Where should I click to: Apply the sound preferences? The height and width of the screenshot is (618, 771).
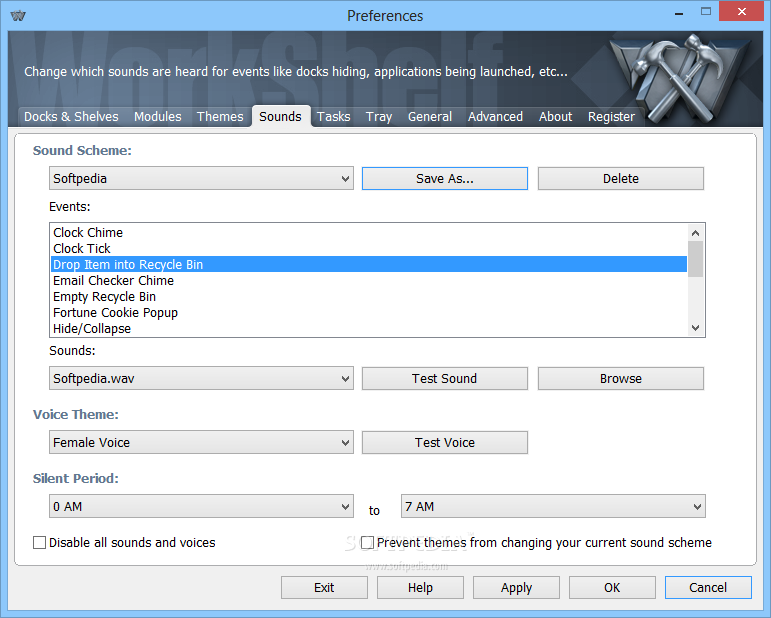click(516, 588)
